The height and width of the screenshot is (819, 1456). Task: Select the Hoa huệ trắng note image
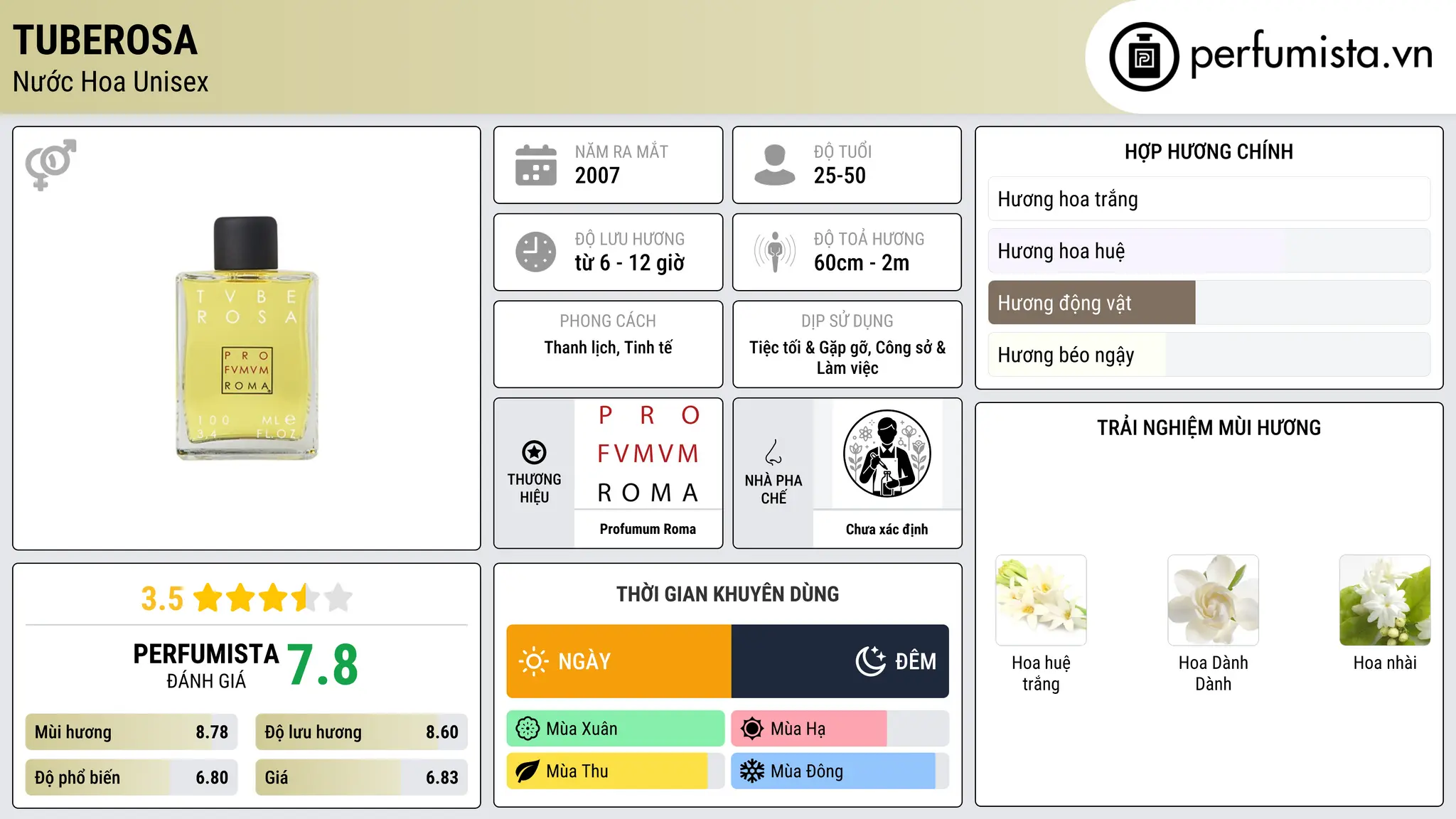[1041, 600]
